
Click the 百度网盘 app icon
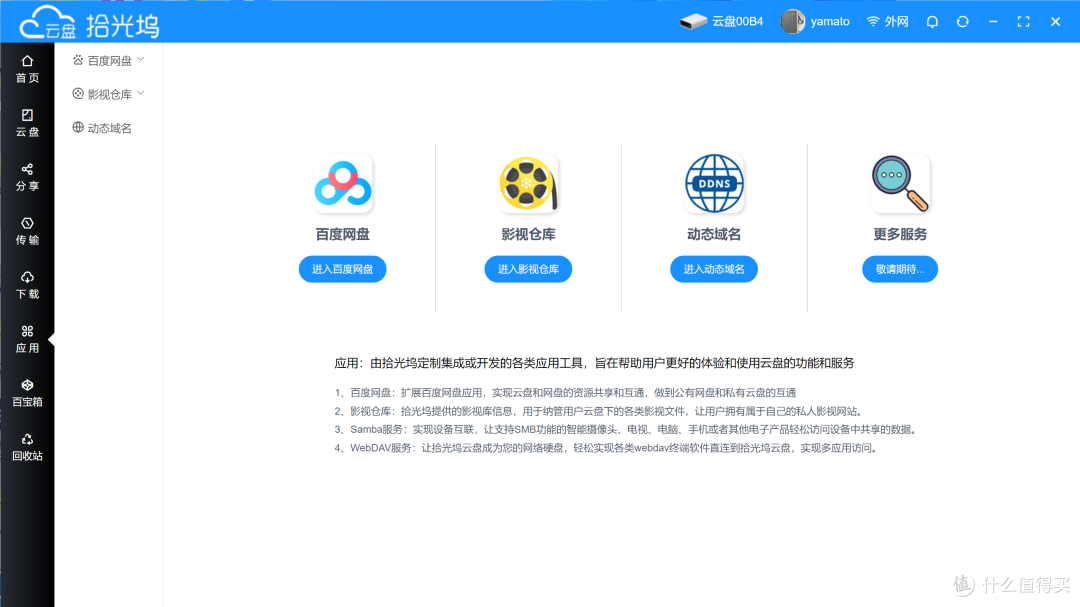pyautogui.click(x=342, y=184)
